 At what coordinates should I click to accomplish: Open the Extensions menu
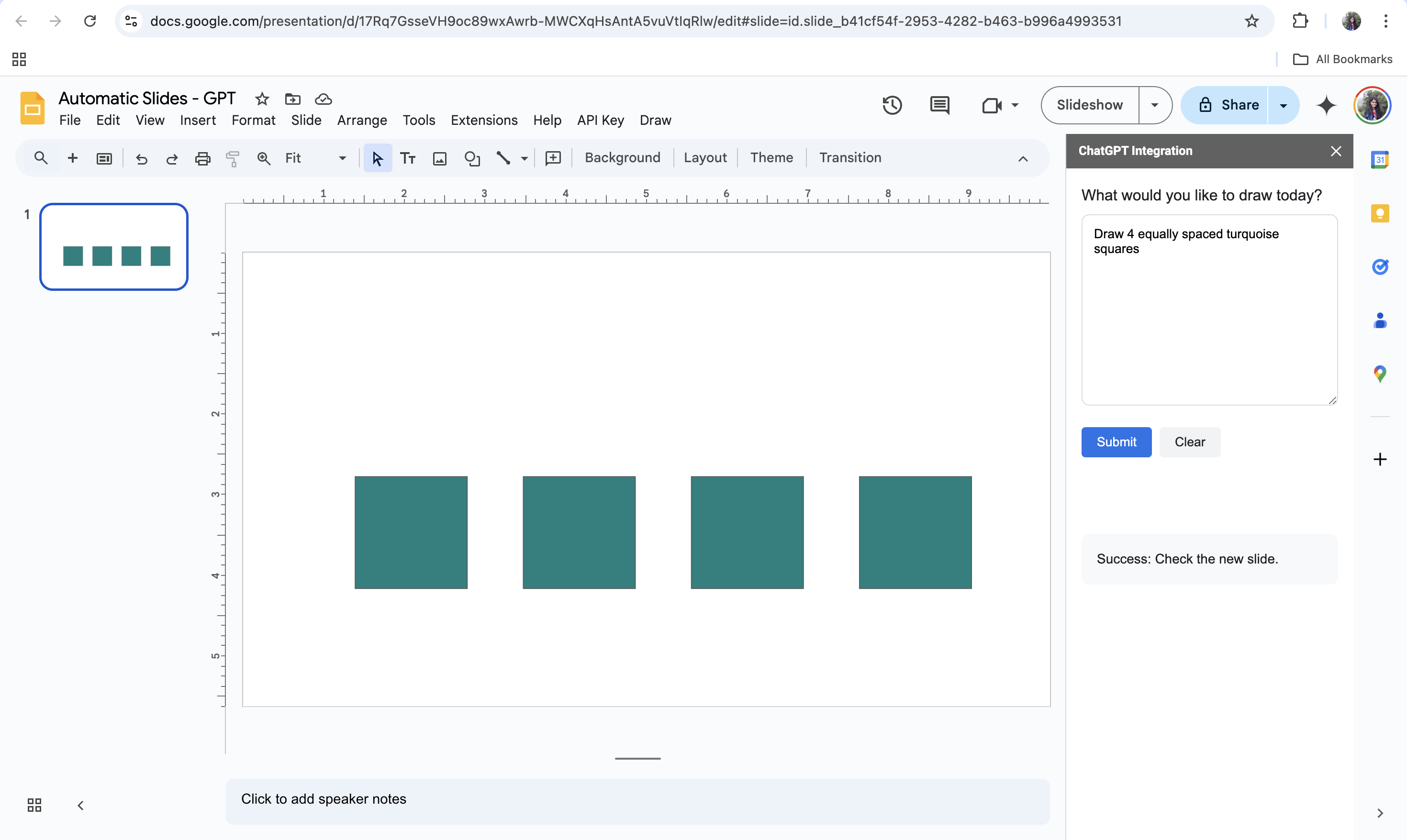(x=483, y=120)
